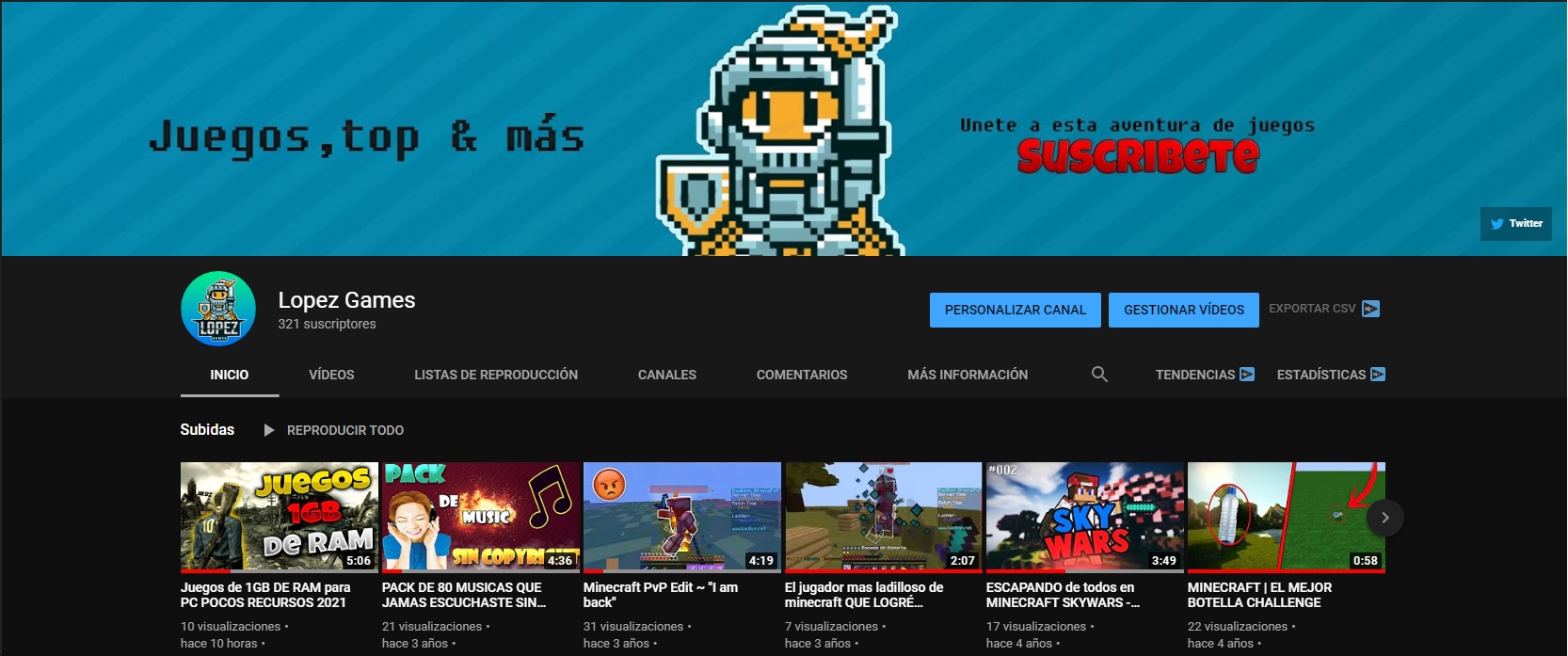View the COMENTARIOS tab
The width and height of the screenshot is (1568, 656).
pos(802,375)
